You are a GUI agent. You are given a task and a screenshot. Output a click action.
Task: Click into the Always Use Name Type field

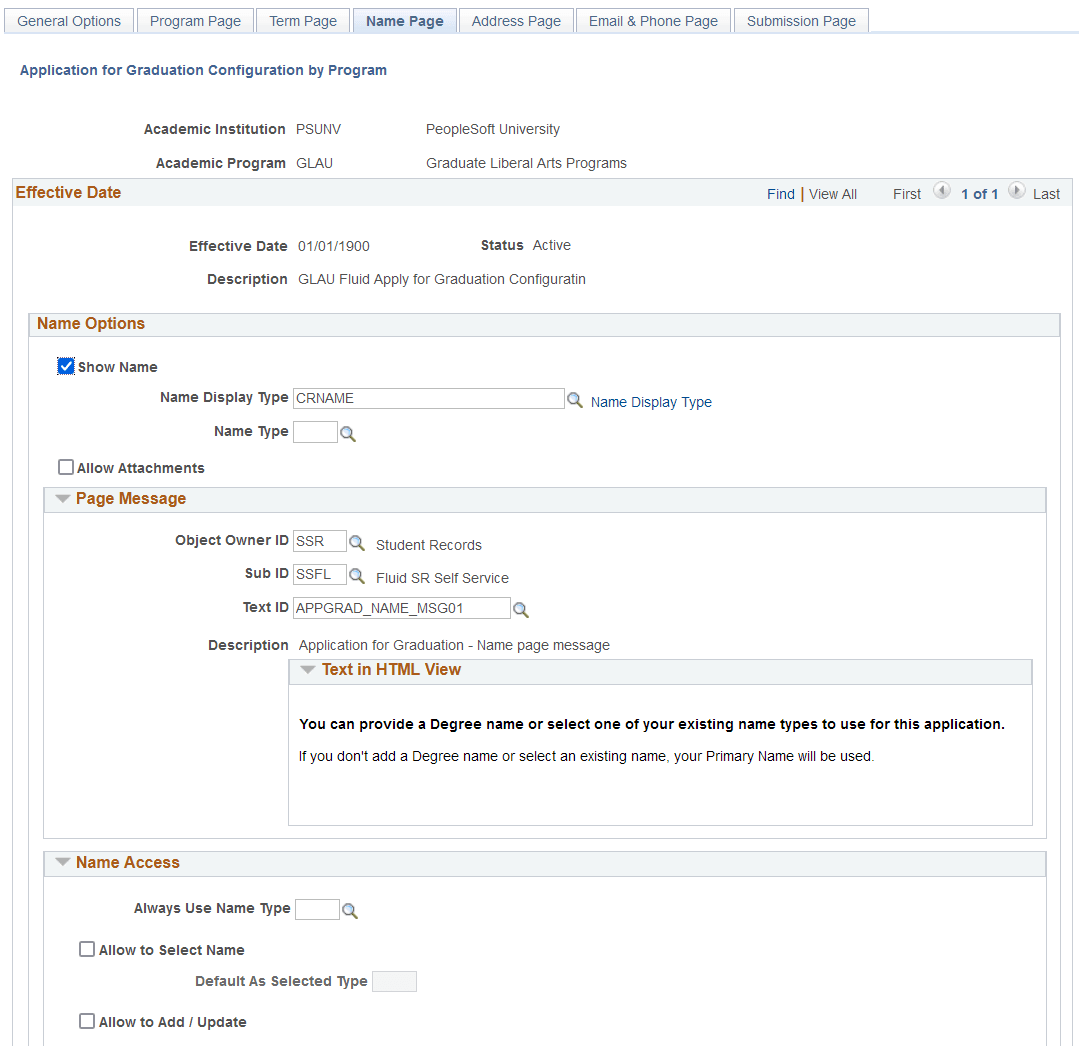click(317, 909)
